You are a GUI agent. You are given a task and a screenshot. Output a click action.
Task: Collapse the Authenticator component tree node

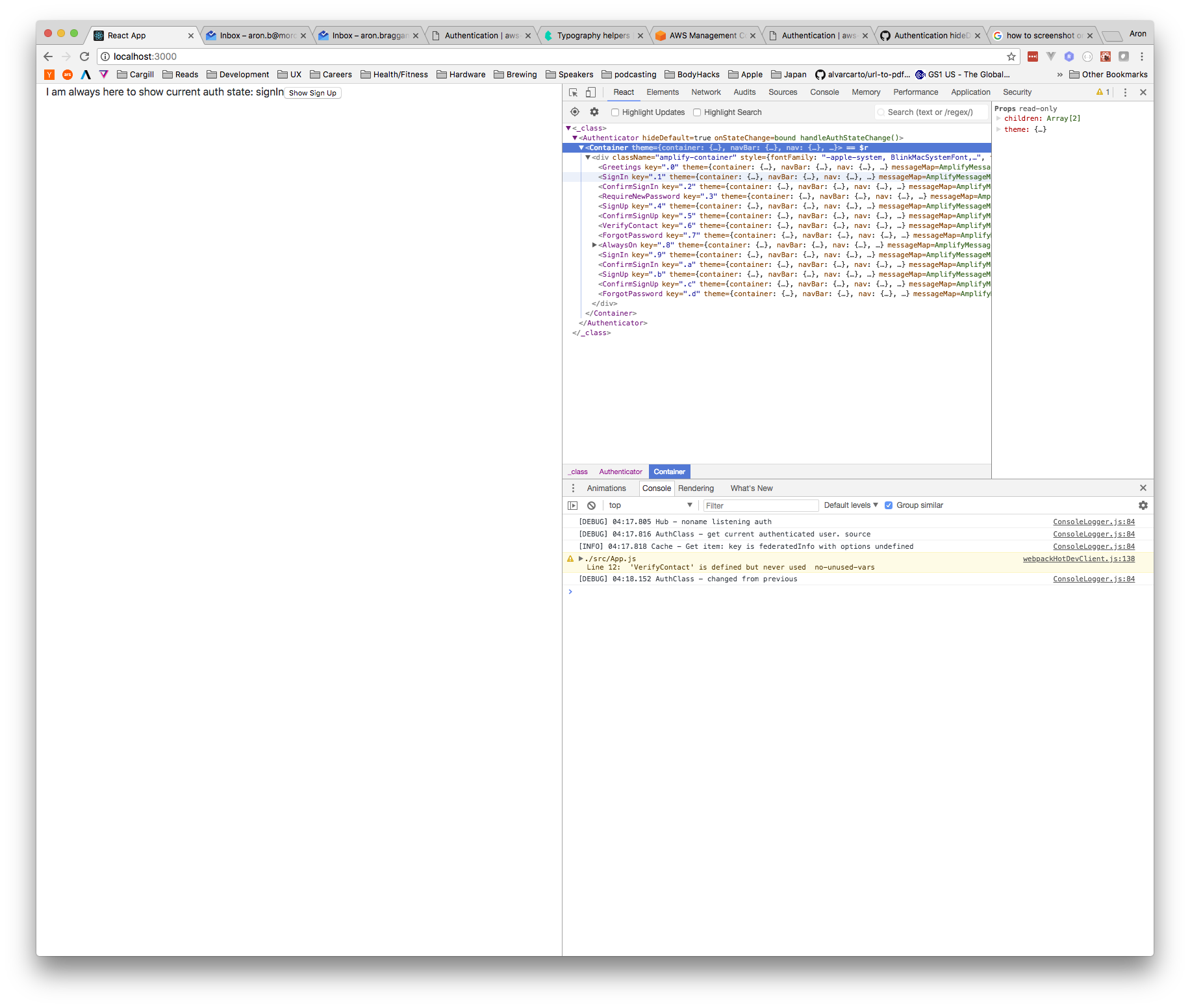576,138
